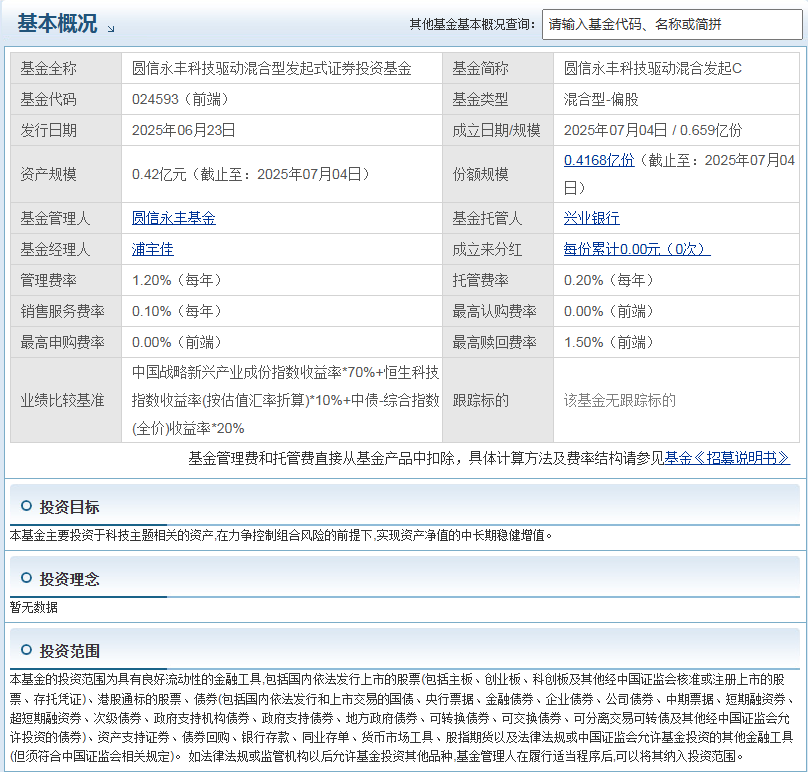The image size is (808, 772).
Task: Open the 圆信永丰基金 manager link
Action: [174, 218]
